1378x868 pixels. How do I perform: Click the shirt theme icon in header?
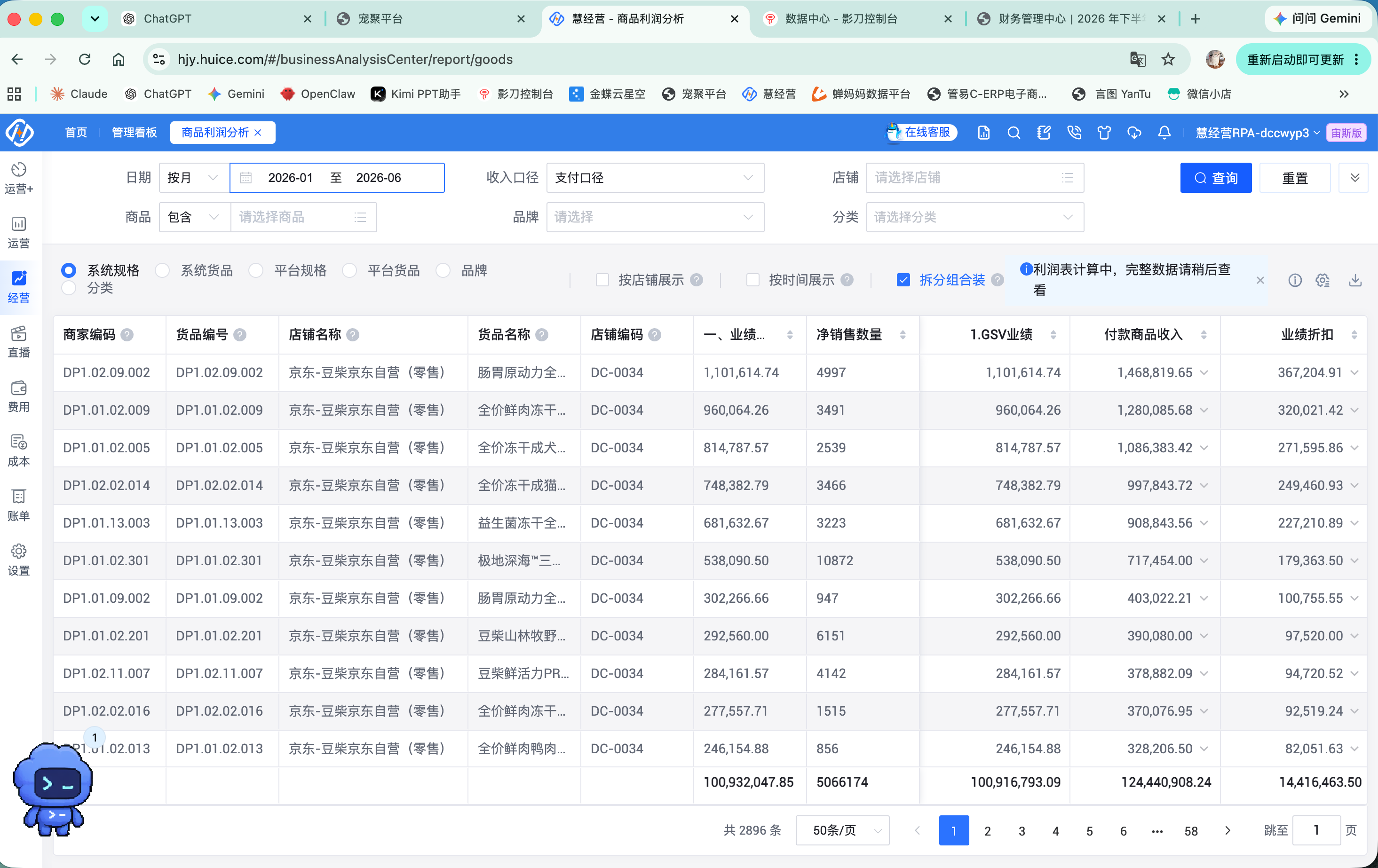1104,133
